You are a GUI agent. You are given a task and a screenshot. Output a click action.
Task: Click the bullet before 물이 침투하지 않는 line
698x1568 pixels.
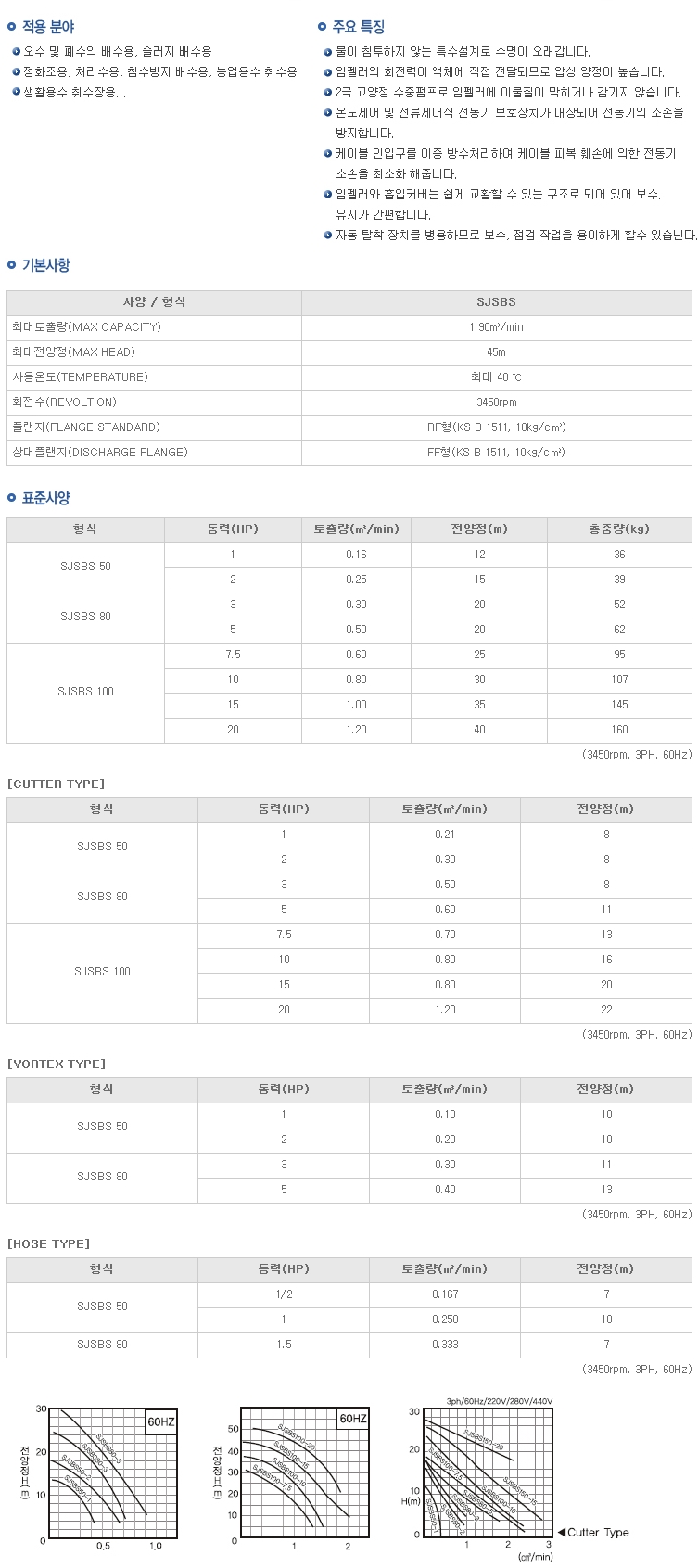coord(327,52)
